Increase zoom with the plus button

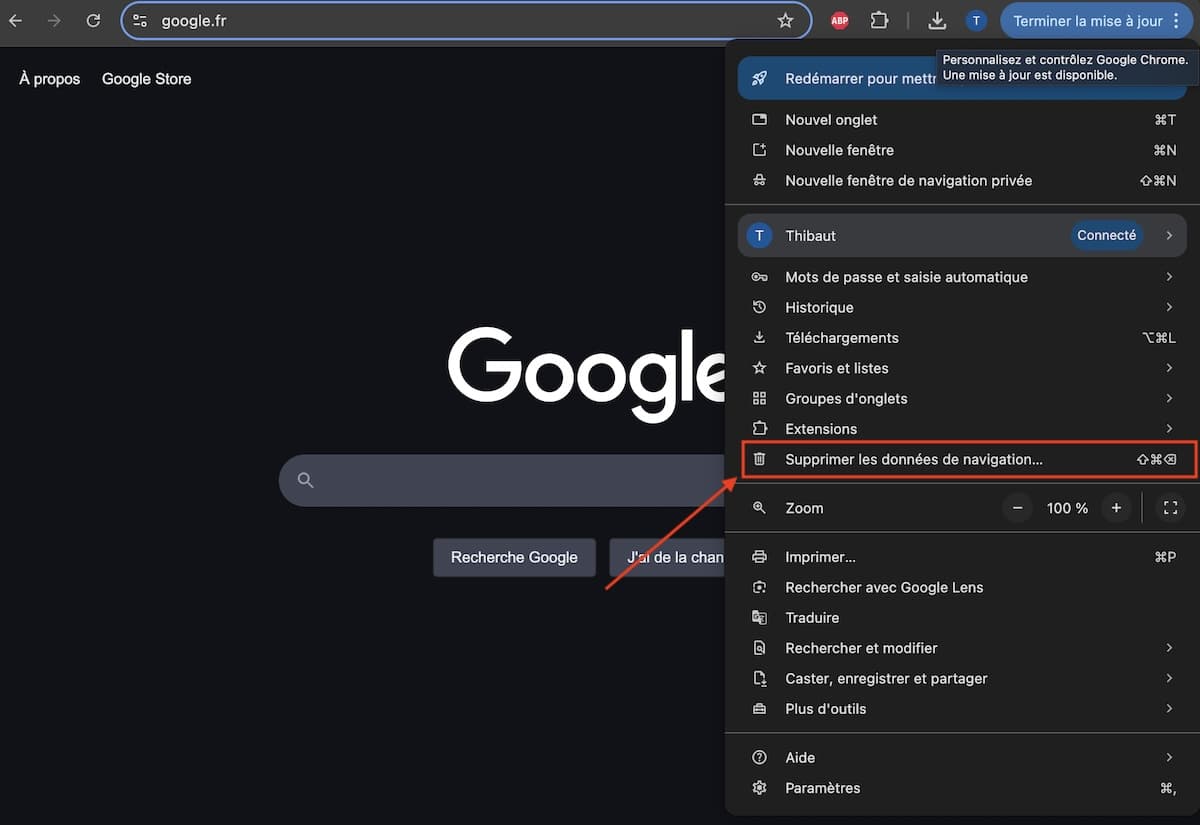pos(1116,508)
